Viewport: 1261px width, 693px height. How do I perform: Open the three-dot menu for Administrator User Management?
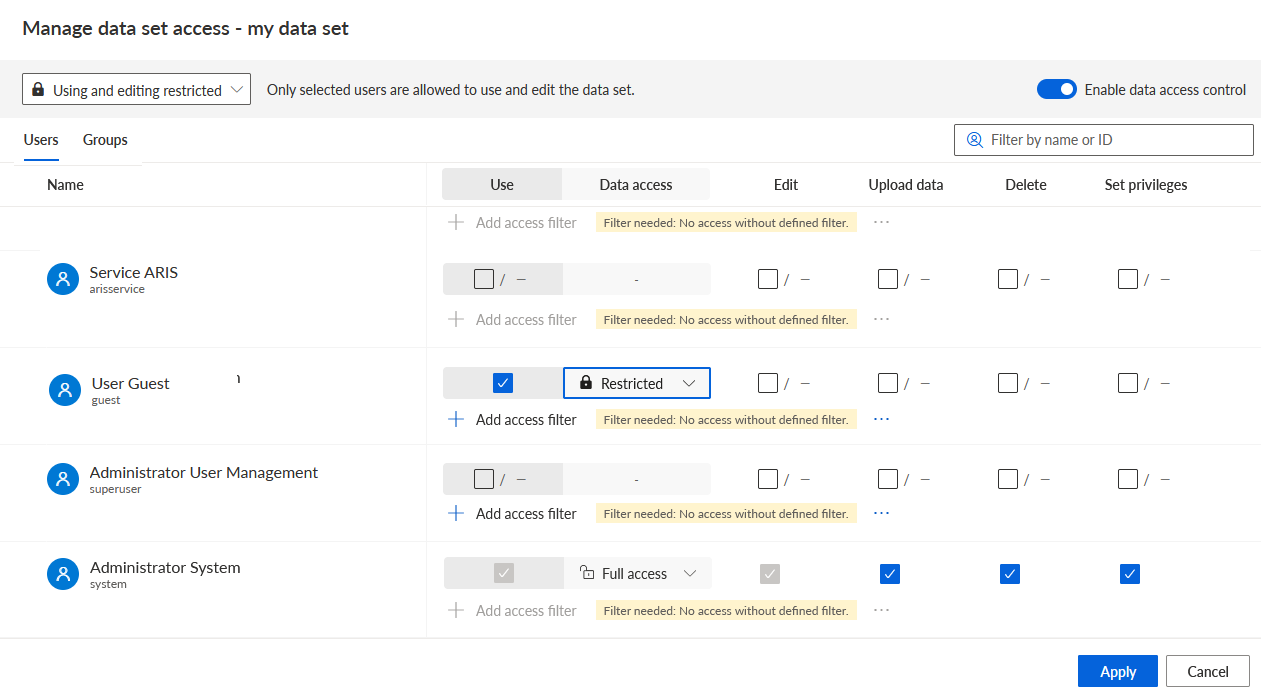point(881,513)
